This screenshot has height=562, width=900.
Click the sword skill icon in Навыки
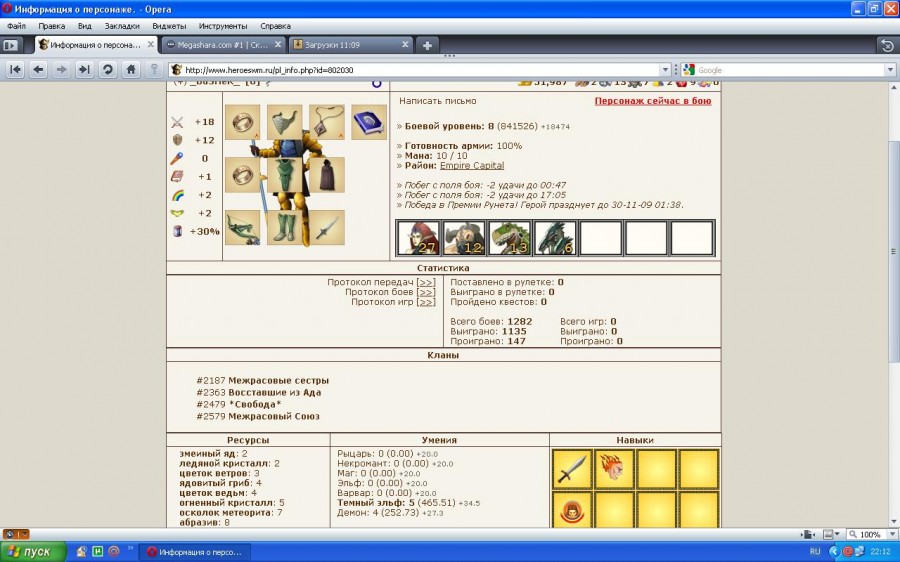pyautogui.click(x=572, y=469)
